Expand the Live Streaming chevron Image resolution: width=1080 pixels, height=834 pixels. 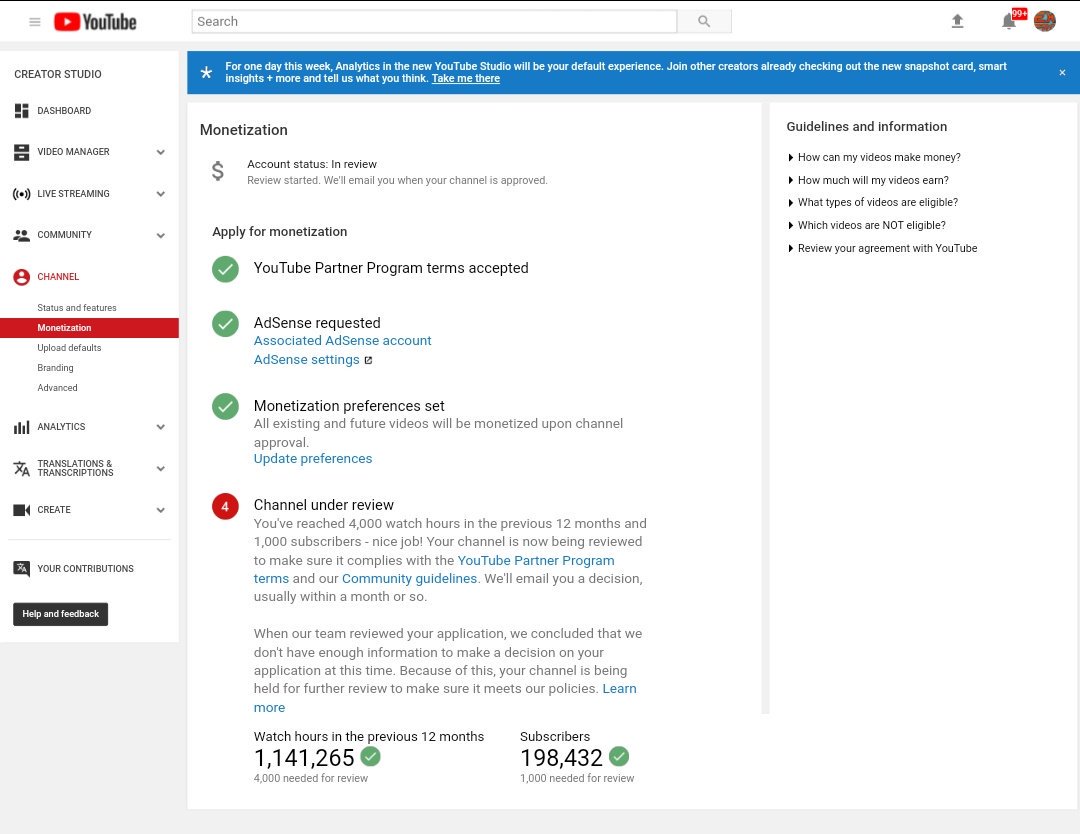coord(160,194)
